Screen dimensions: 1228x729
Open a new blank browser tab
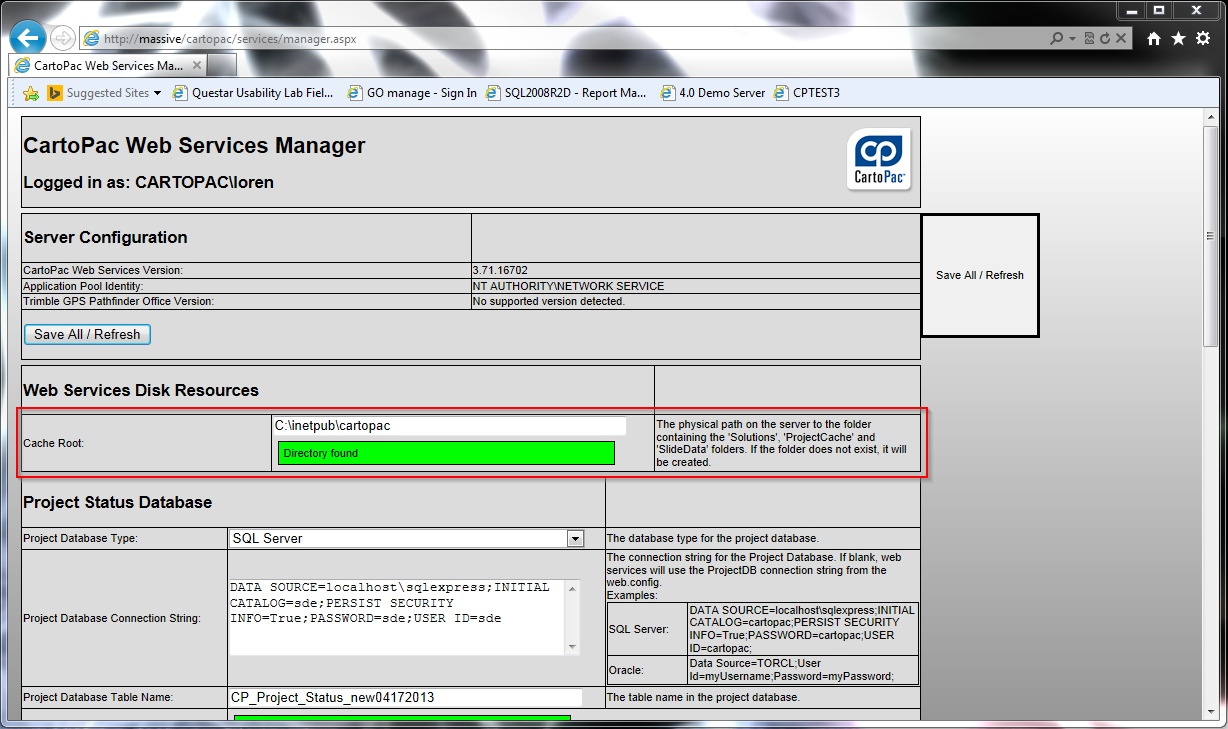click(222, 65)
